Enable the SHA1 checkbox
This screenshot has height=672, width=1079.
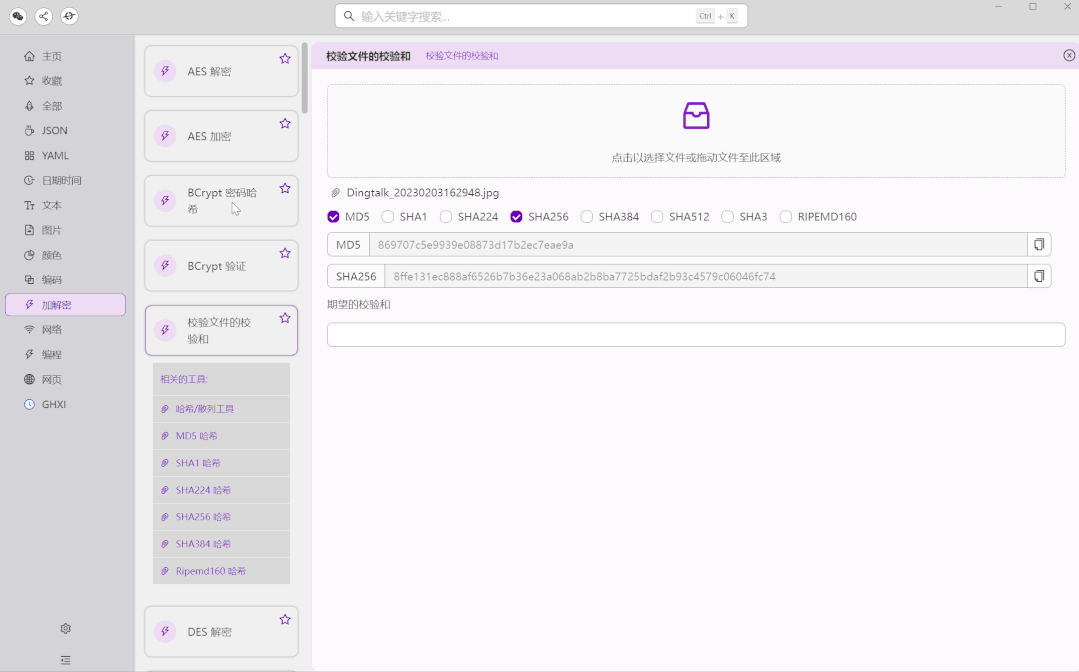[387, 217]
